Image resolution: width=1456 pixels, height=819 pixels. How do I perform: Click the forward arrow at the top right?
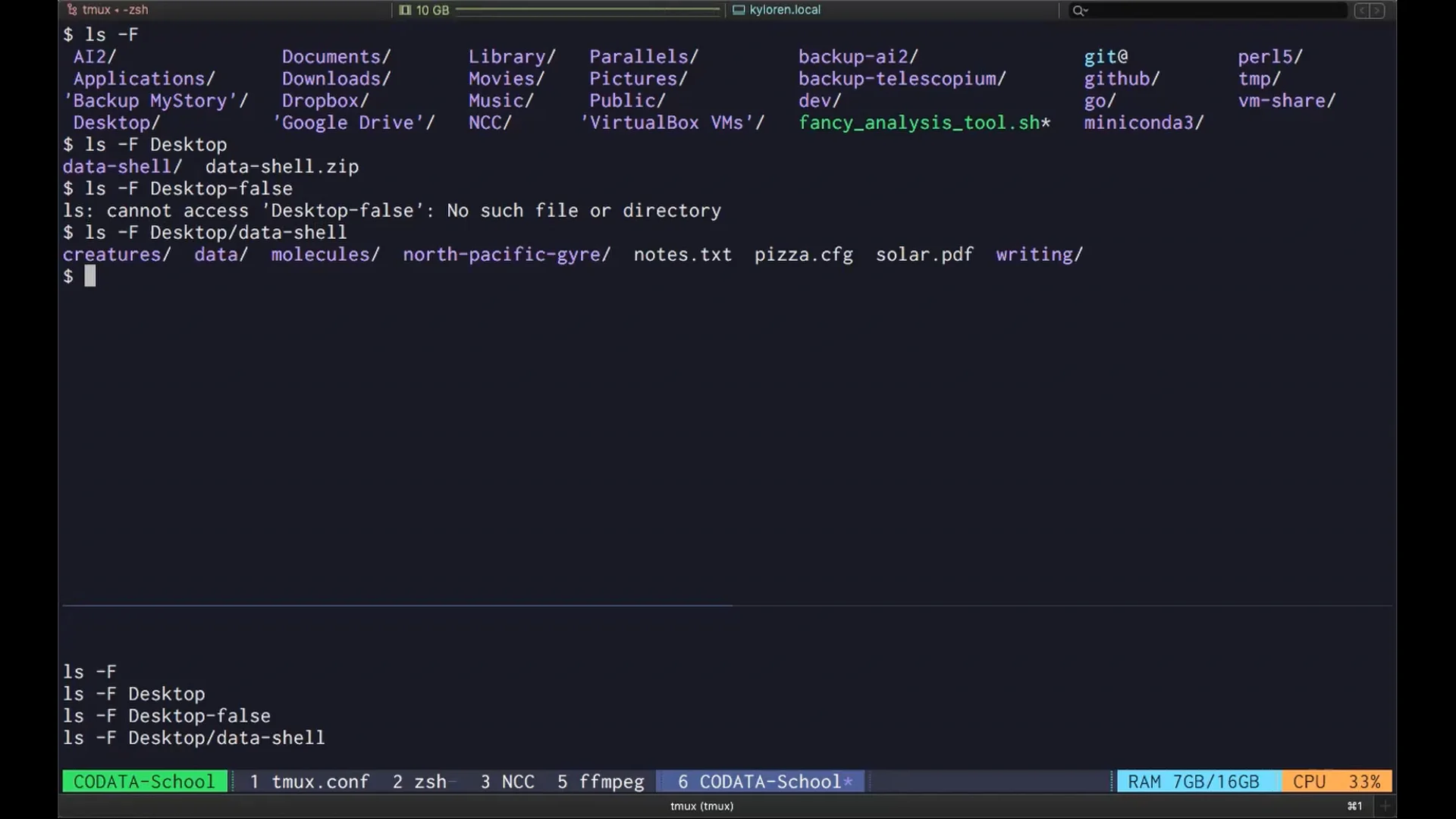pyautogui.click(x=1377, y=11)
